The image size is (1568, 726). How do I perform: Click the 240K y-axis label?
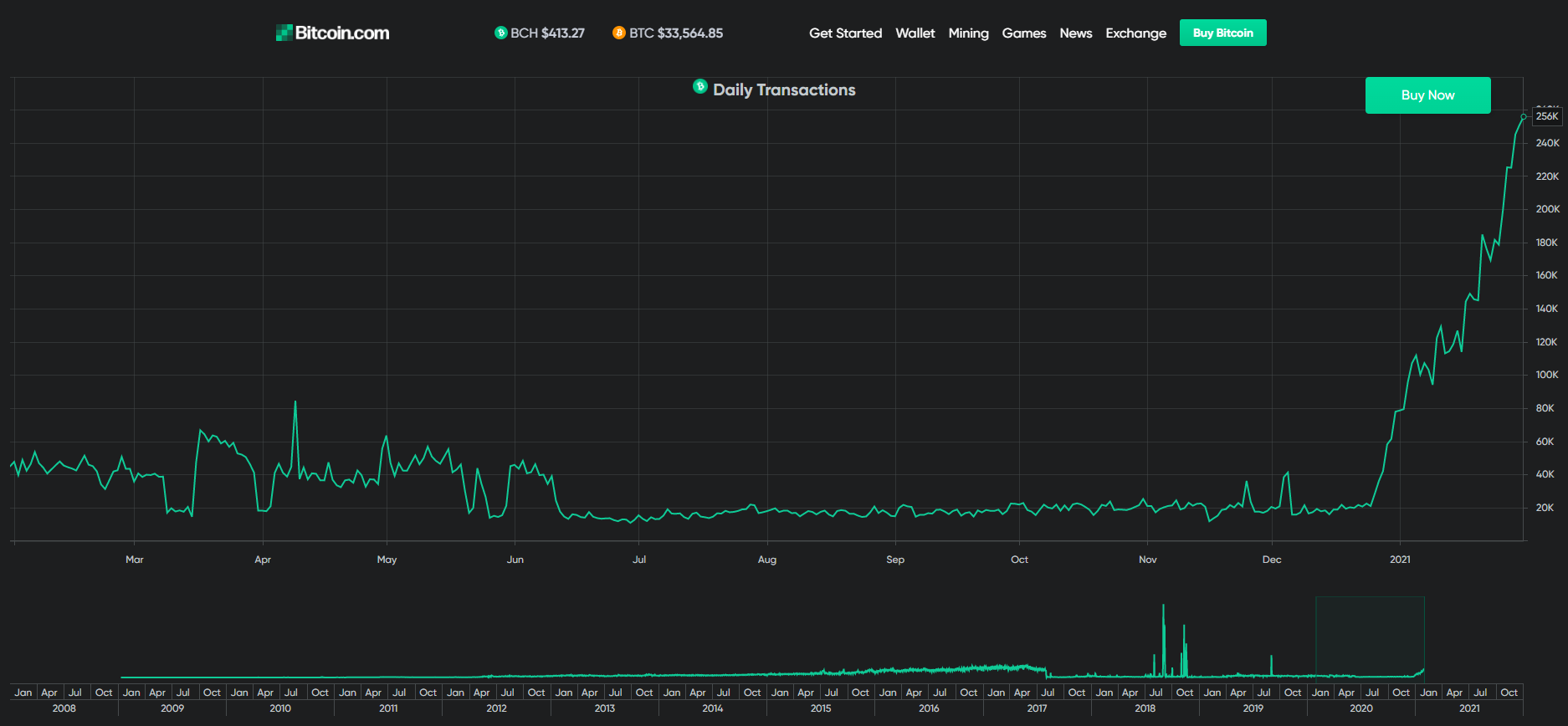pyautogui.click(x=1547, y=143)
